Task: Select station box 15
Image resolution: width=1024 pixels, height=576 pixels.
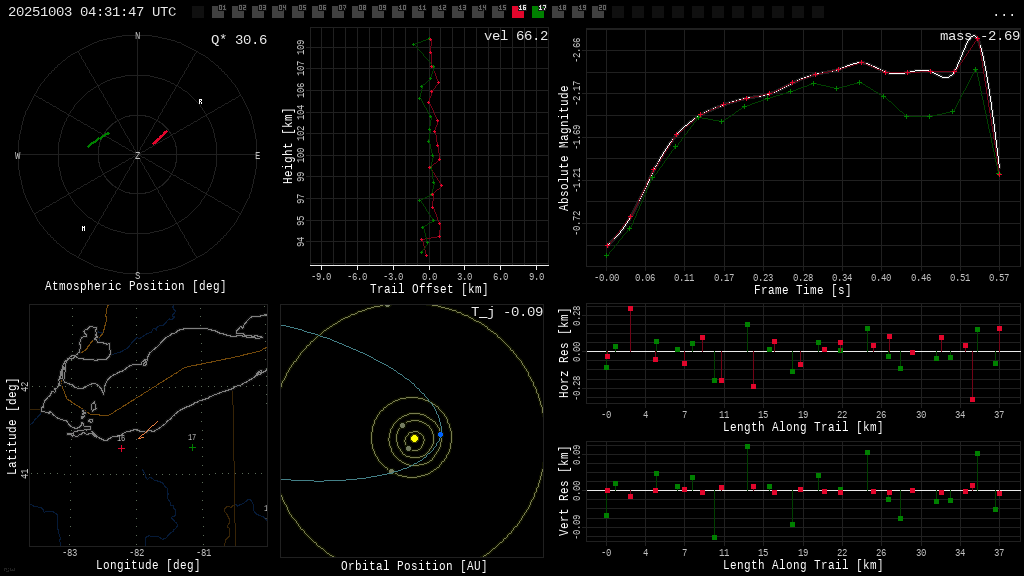Action: (x=498, y=12)
